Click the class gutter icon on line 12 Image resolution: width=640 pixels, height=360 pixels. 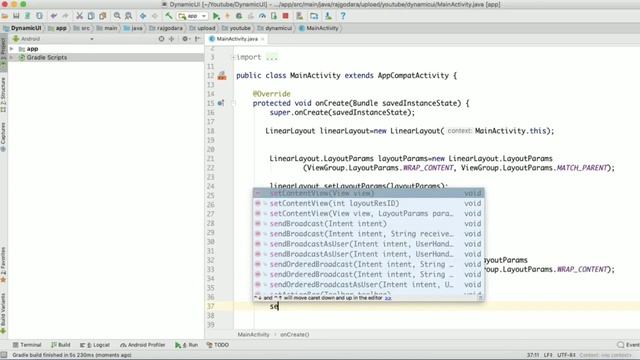[222, 76]
